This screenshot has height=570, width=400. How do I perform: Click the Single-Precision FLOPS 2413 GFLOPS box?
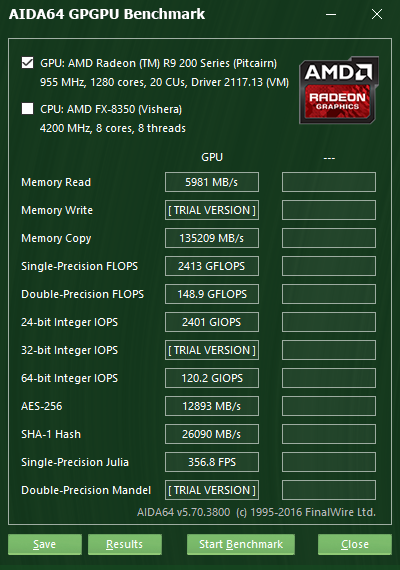click(x=212, y=266)
